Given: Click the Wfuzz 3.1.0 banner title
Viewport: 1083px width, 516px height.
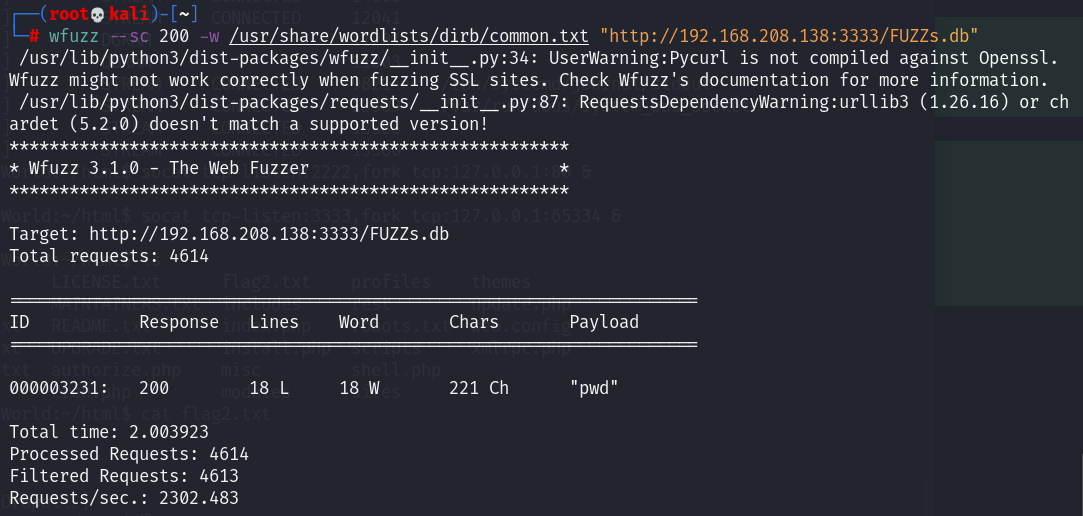Looking at the screenshot, I should tap(159, 168).
